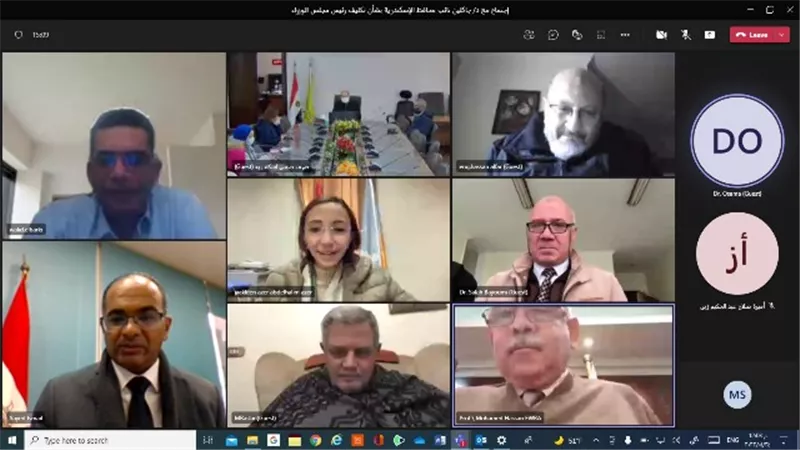Open OneDrive cloud icon on the taskbar

pos(419,440)
